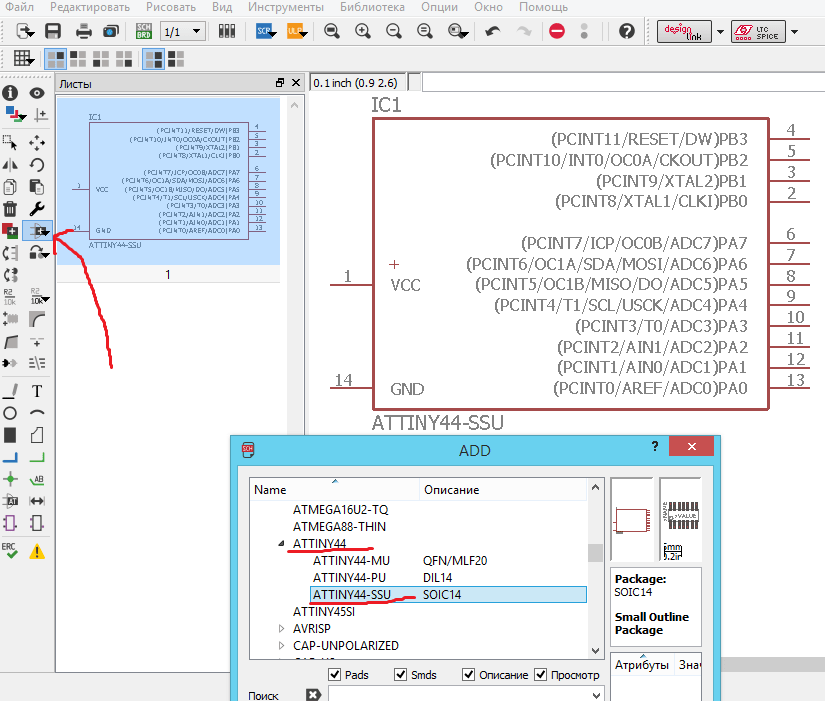
Task: Open the Опции menu
Action: coord(439,7)
